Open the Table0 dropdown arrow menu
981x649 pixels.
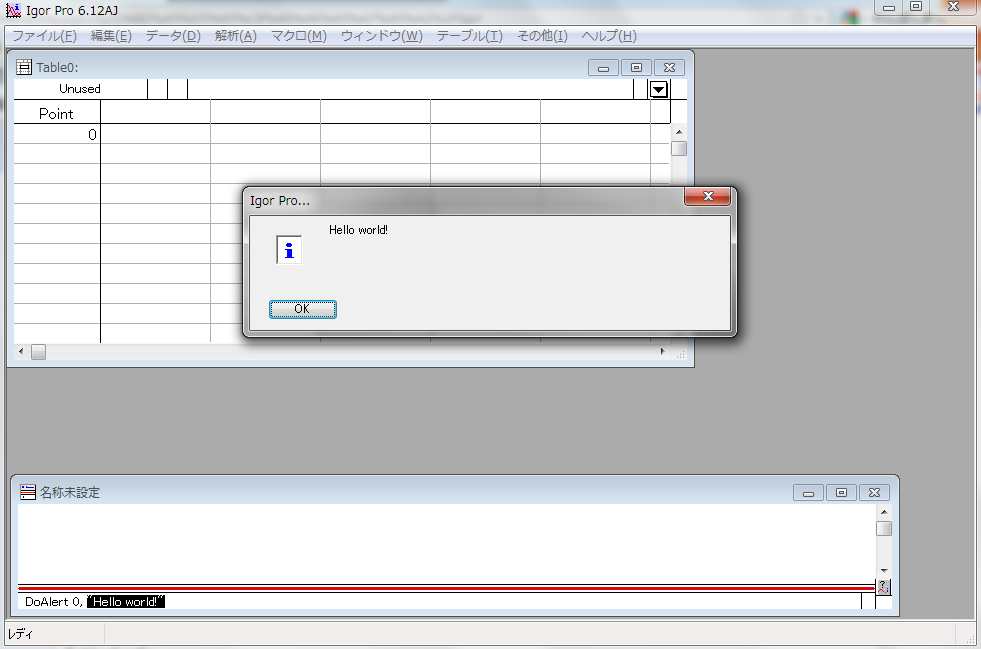coord(659,89)
